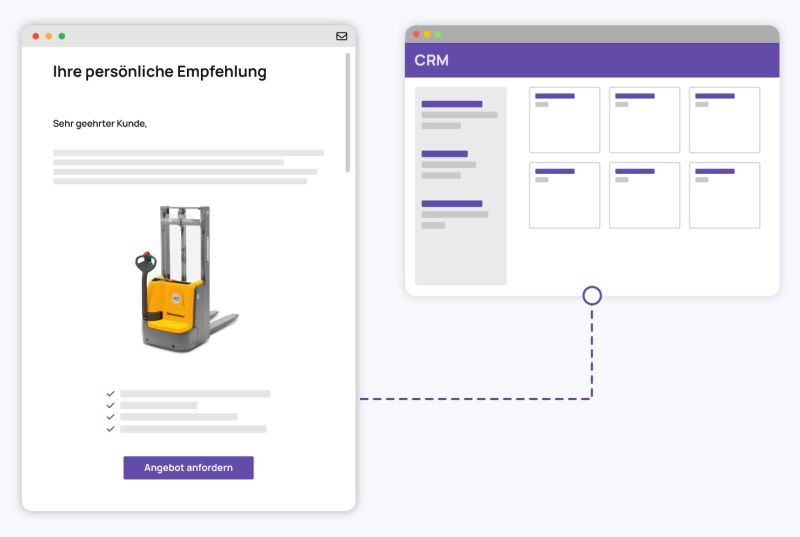The height and width of the screenshot is (537, 800).
Task: Click the green maximize dot of CRM window
Action: point(438,34)
